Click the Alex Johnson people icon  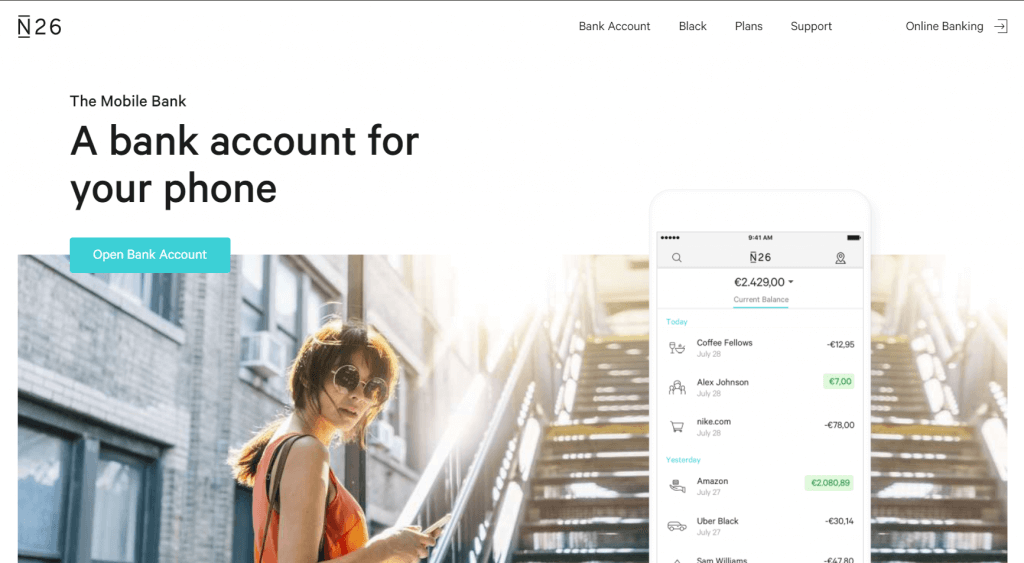pos(677,388)
